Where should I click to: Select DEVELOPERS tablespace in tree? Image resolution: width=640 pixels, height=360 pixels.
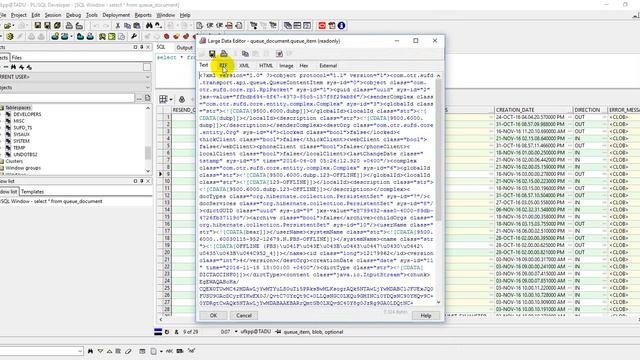(27, 114)
